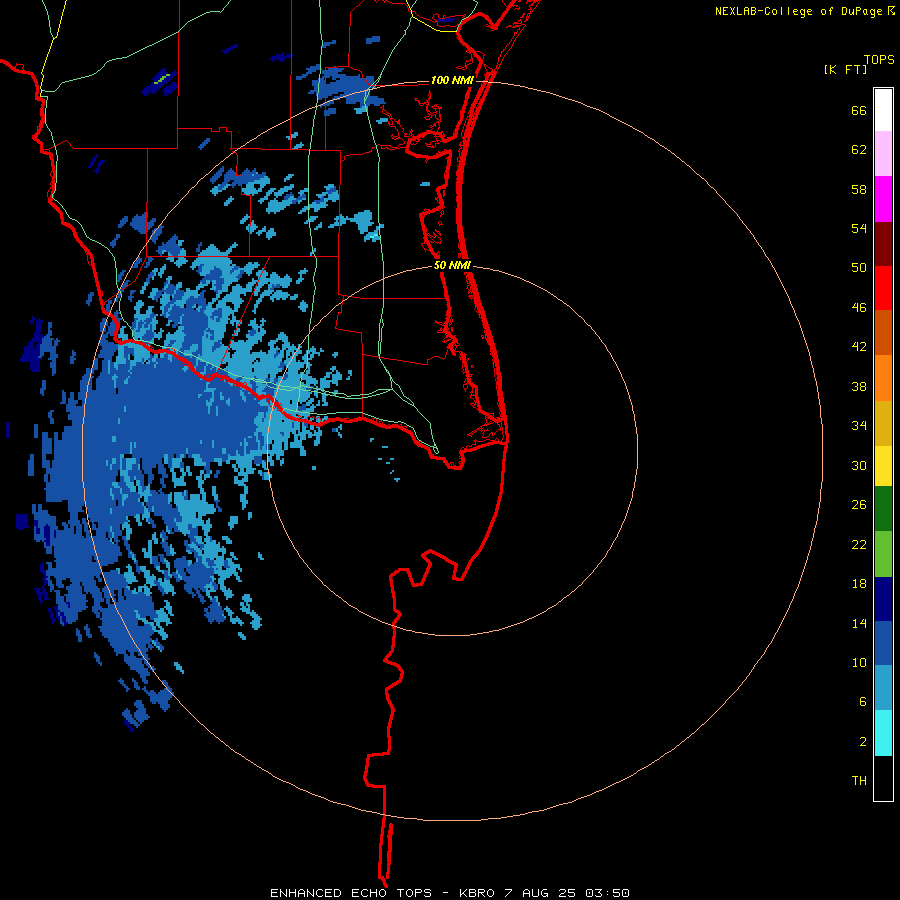
Task: Click the dark red swatch near 54
Action: pos(883,244)
